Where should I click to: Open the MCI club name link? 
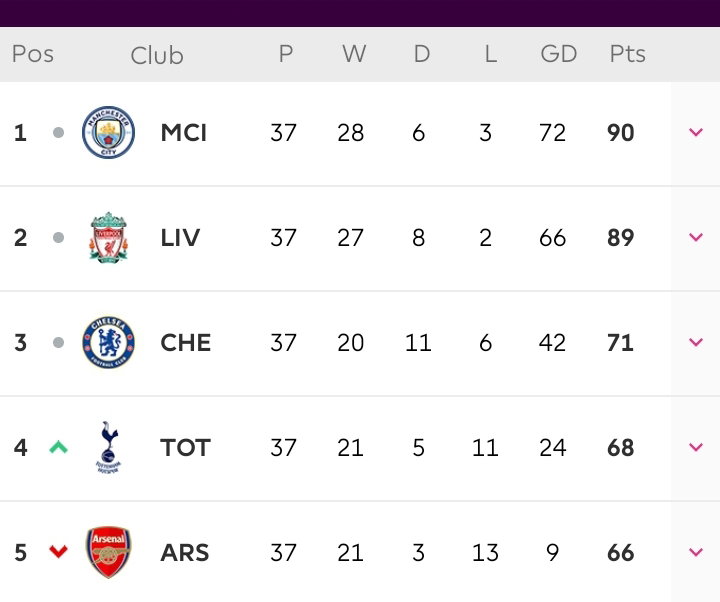click(184, 133)
